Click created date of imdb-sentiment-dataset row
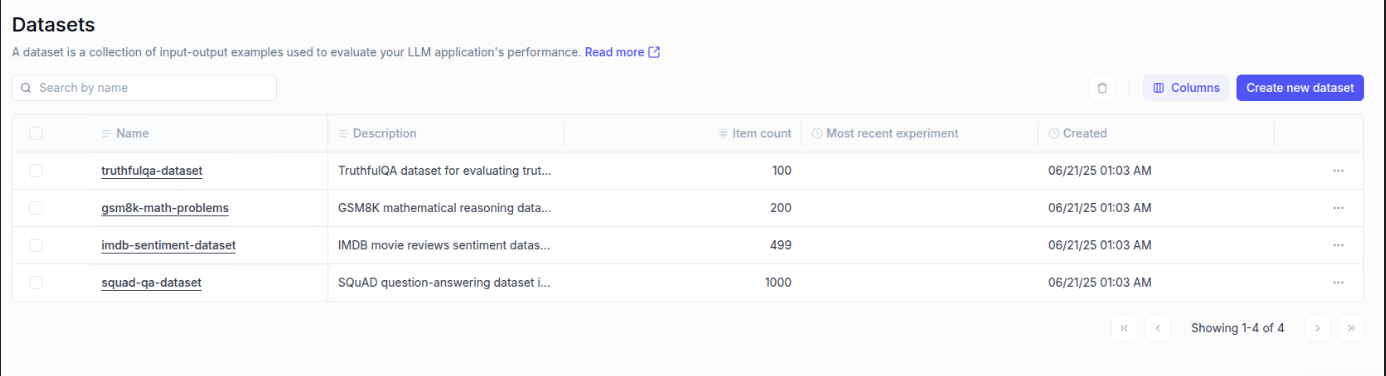Screen dimensions: 1386x376 (1100, 245)
